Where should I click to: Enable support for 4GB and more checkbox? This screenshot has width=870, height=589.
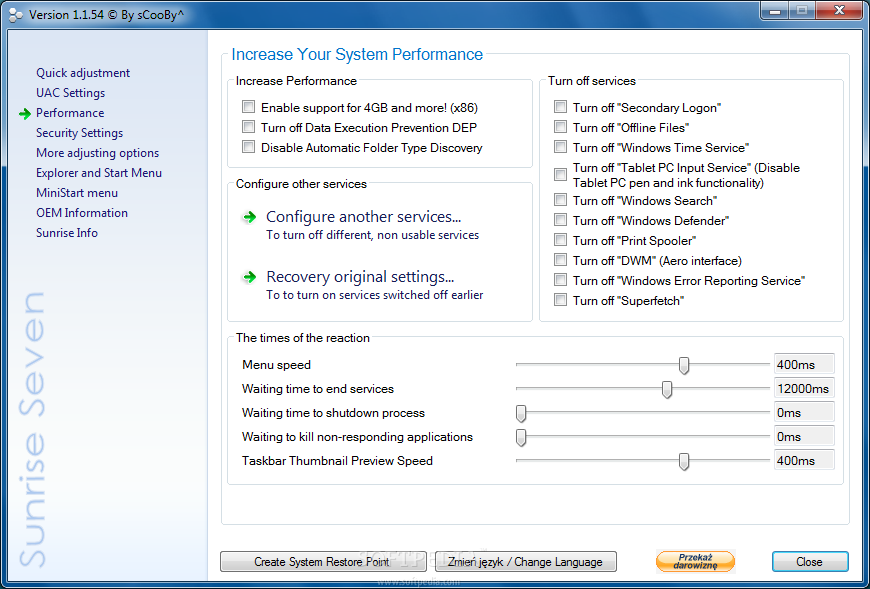tap(249, 107)
